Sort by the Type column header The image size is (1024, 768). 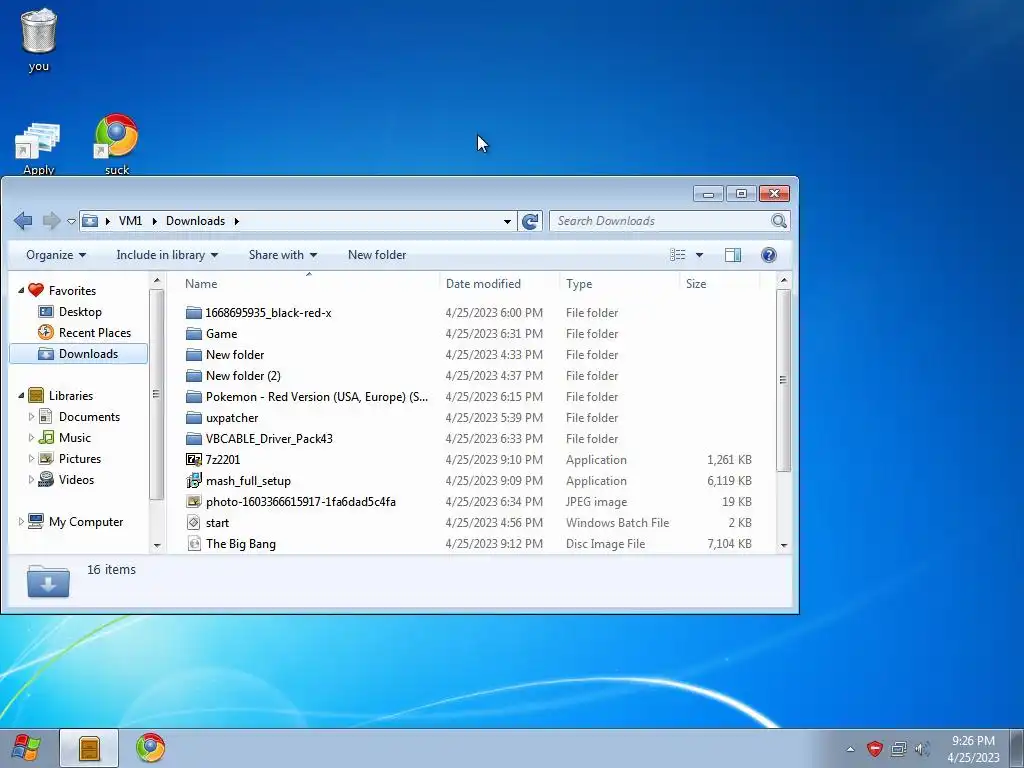coord(619,283)
